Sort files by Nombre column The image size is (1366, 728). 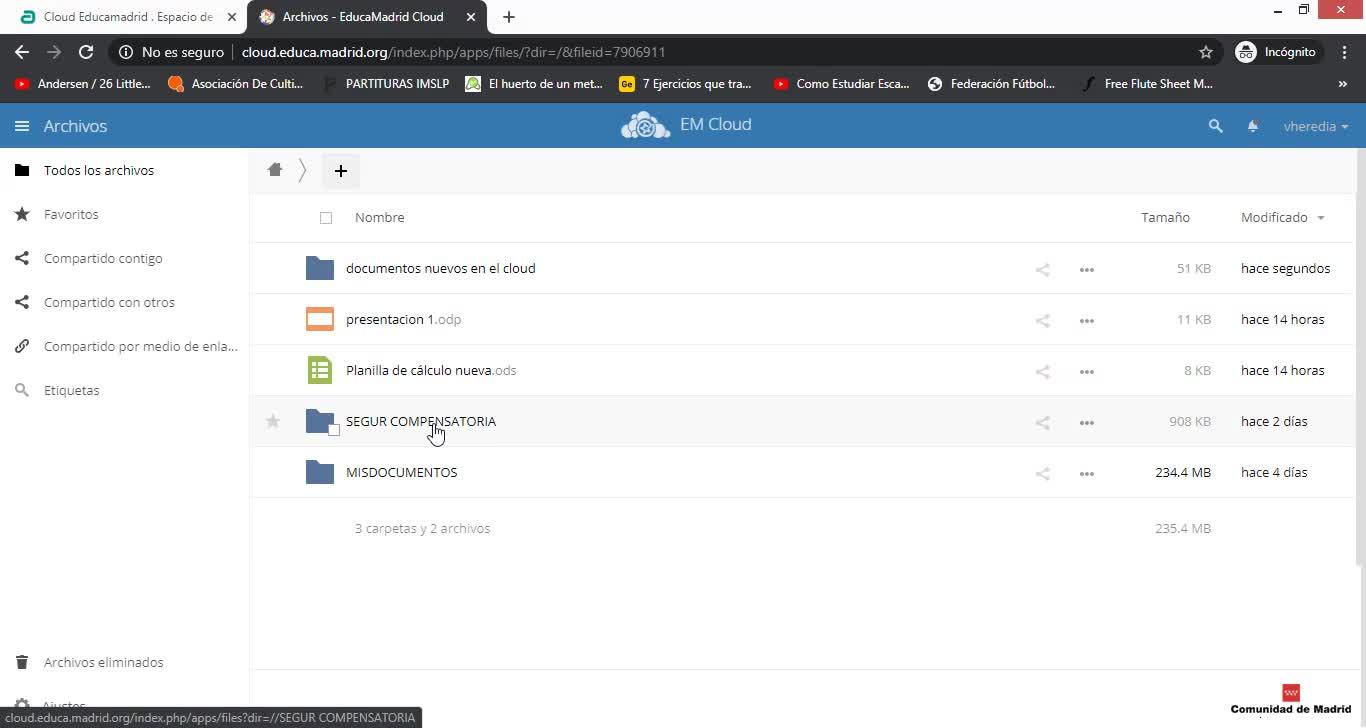click(x=380, y=217)
